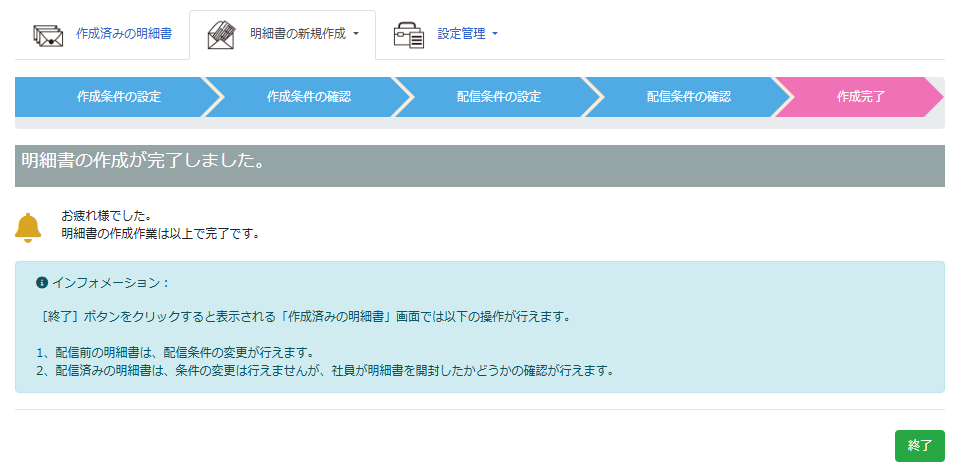Click the お疲れ様でした message text

[106, 215]
